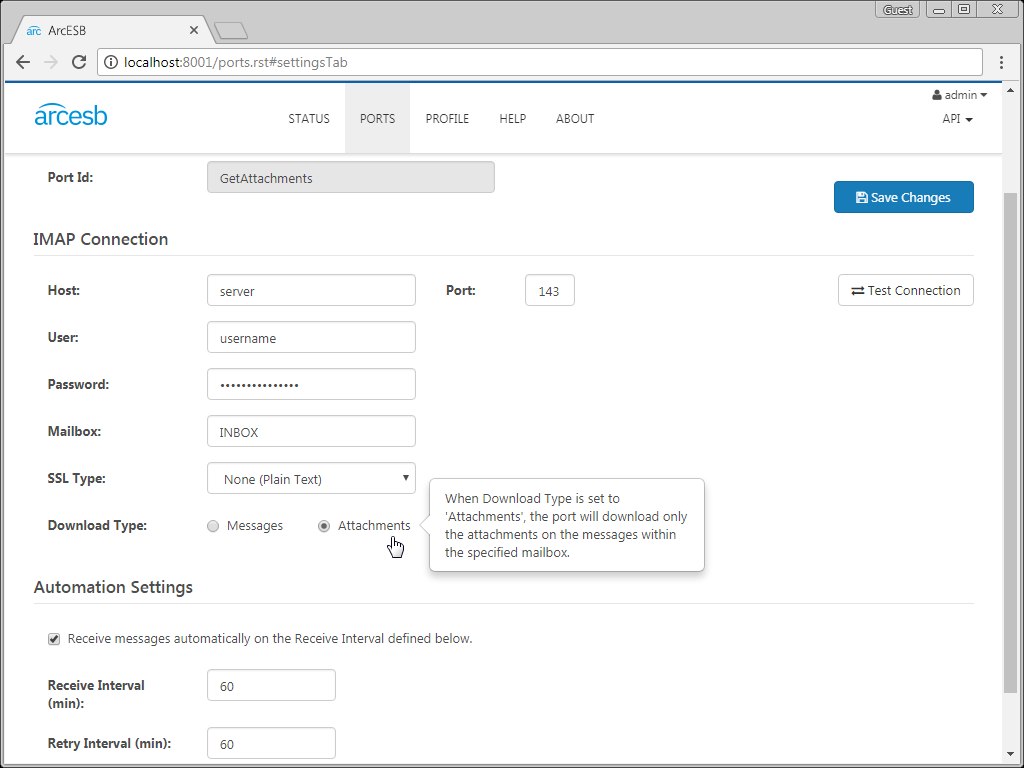
Task: Click the admin user icon in the header
Action: (938, 95)
